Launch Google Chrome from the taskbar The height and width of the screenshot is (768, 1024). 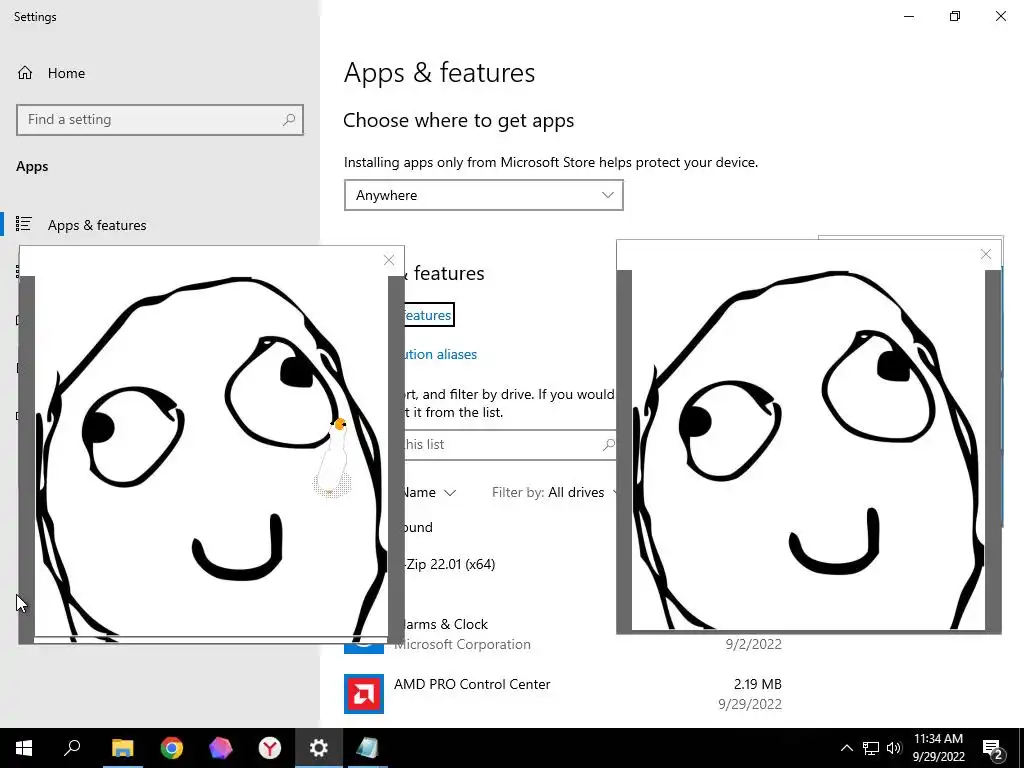(172, 748)
